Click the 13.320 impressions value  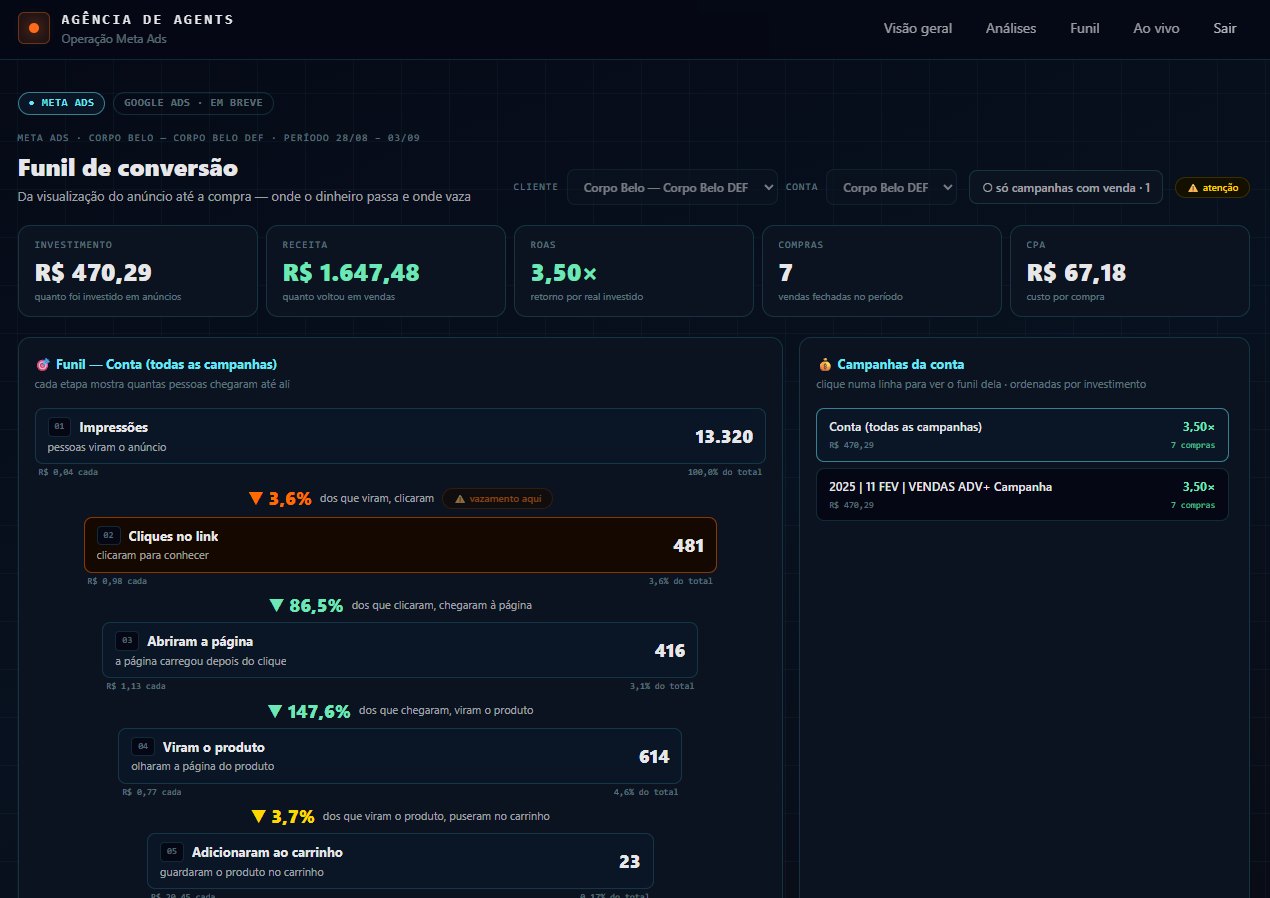coord(724,436)
